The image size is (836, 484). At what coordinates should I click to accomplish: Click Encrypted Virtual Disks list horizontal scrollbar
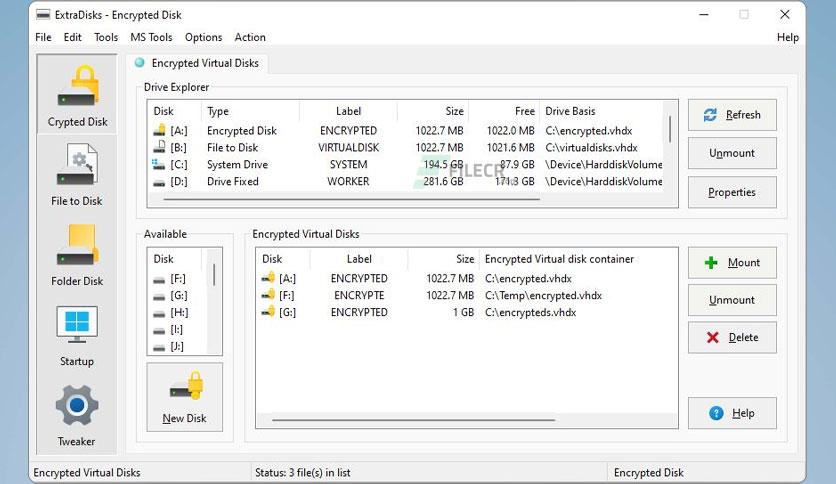click(x=413, y=420)
